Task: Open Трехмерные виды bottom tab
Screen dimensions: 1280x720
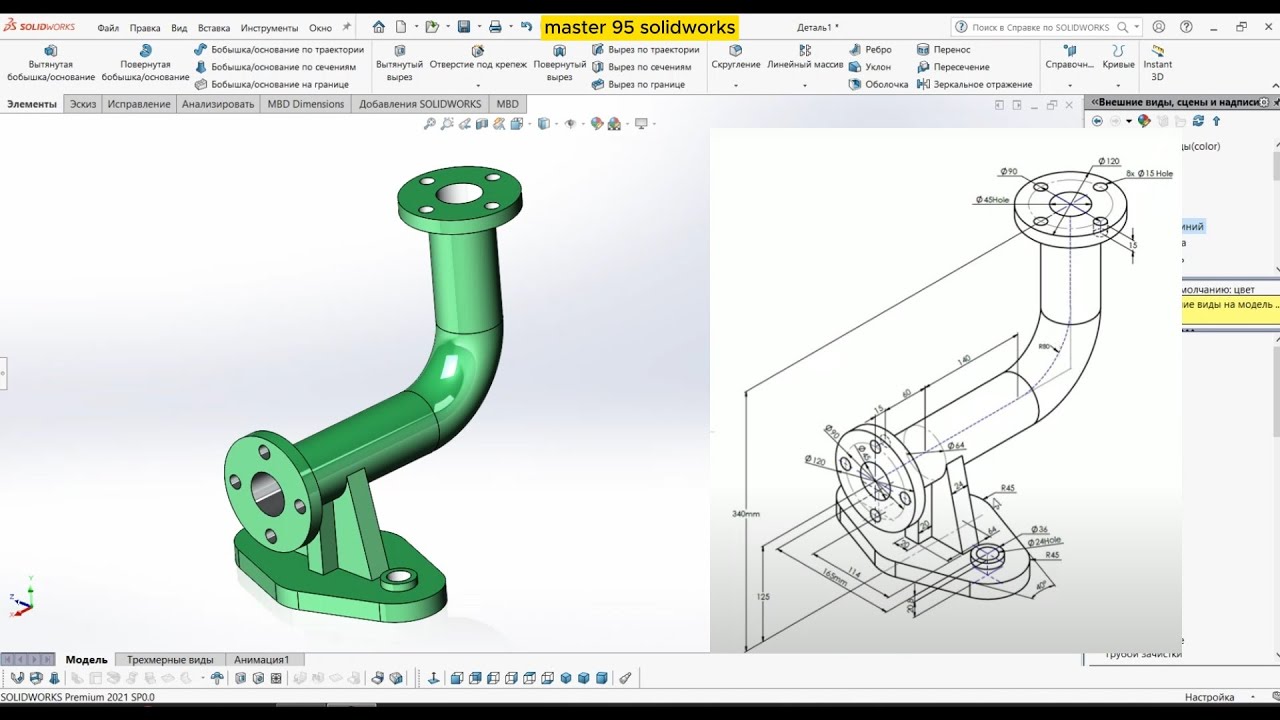Action: pyautogui.click(x=170, y=660)
